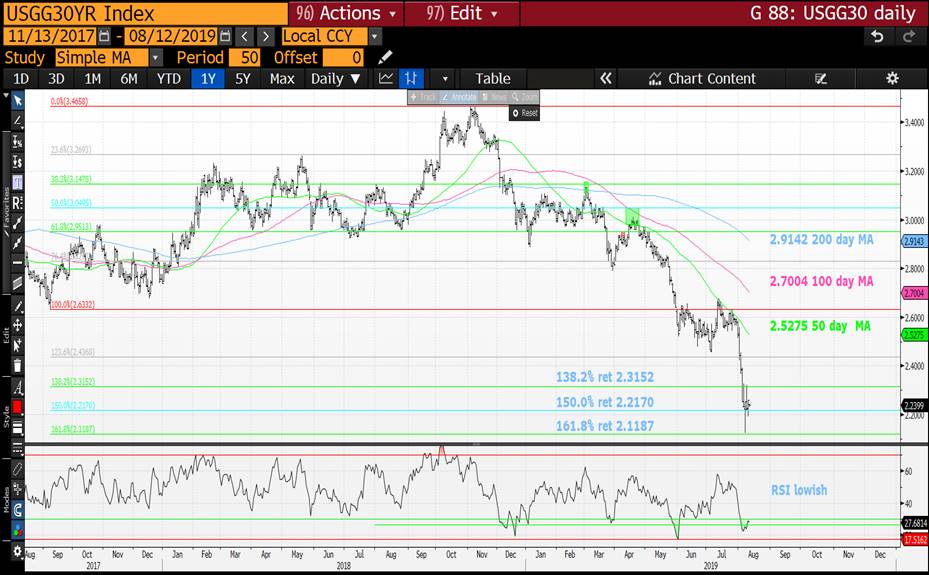
Task: Toggle the crosshair plus mode
Action: [18, 489]
